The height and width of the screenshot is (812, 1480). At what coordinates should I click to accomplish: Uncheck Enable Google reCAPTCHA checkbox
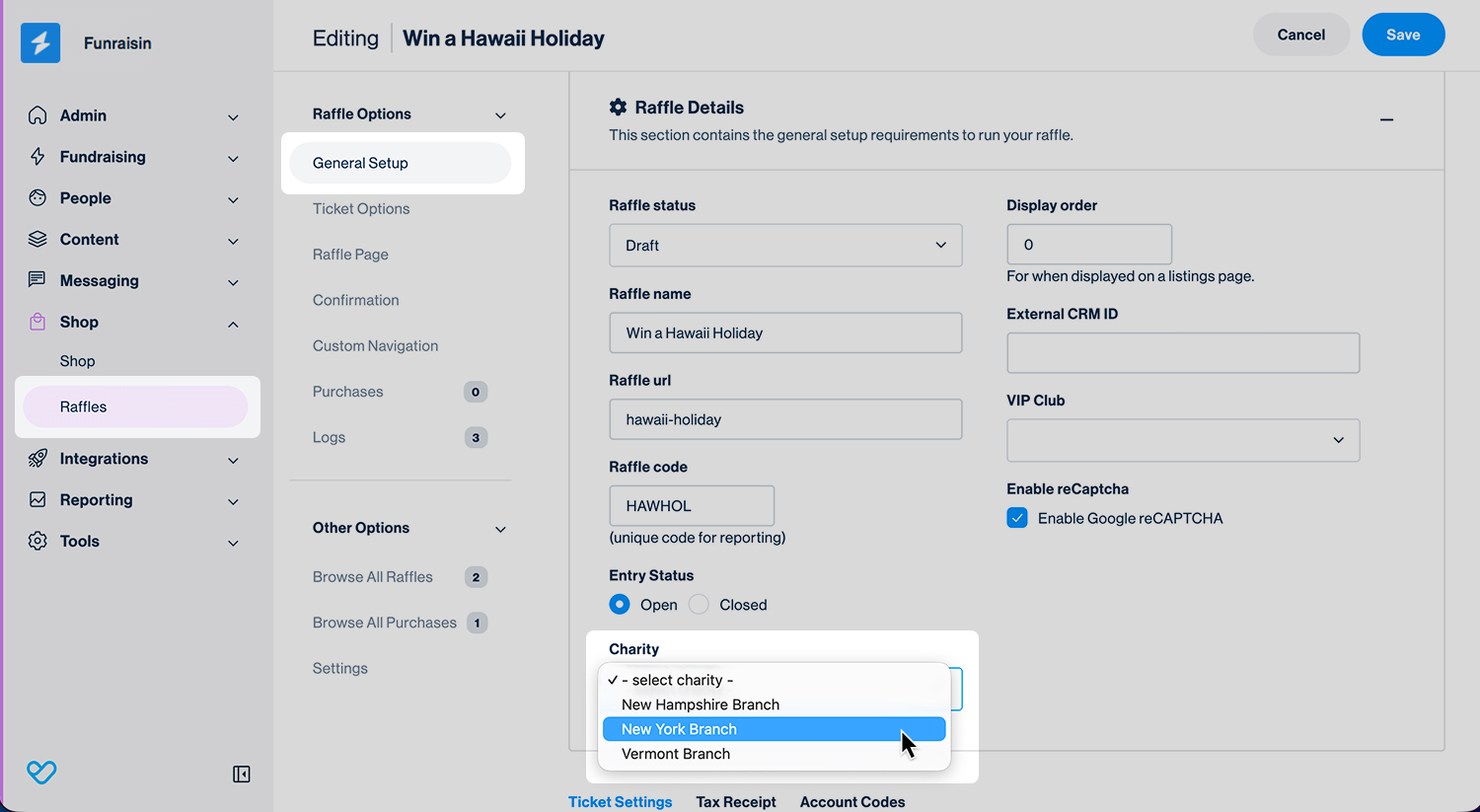[1017, 518]
